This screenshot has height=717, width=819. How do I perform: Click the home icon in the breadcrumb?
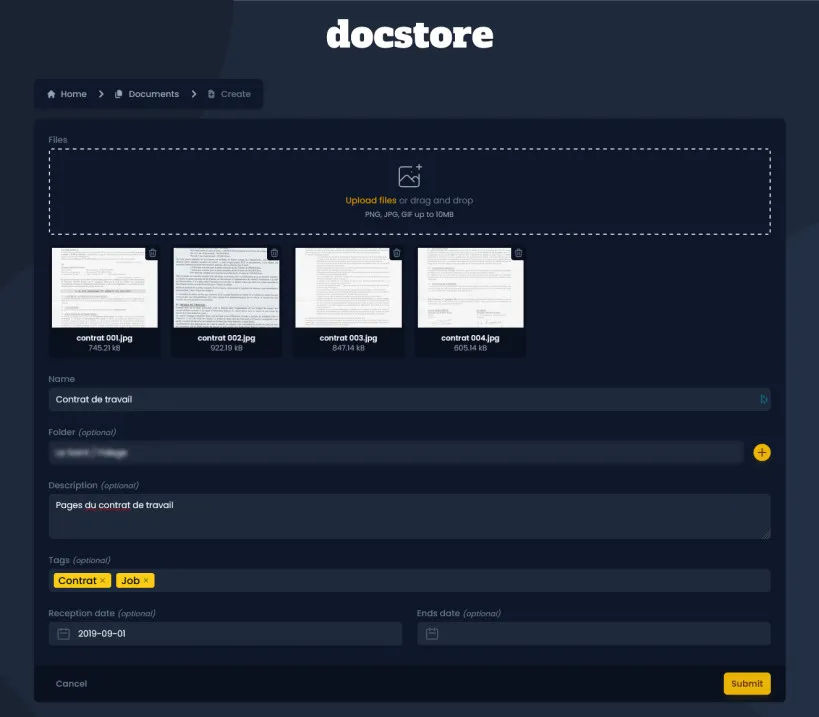(50, 93)
